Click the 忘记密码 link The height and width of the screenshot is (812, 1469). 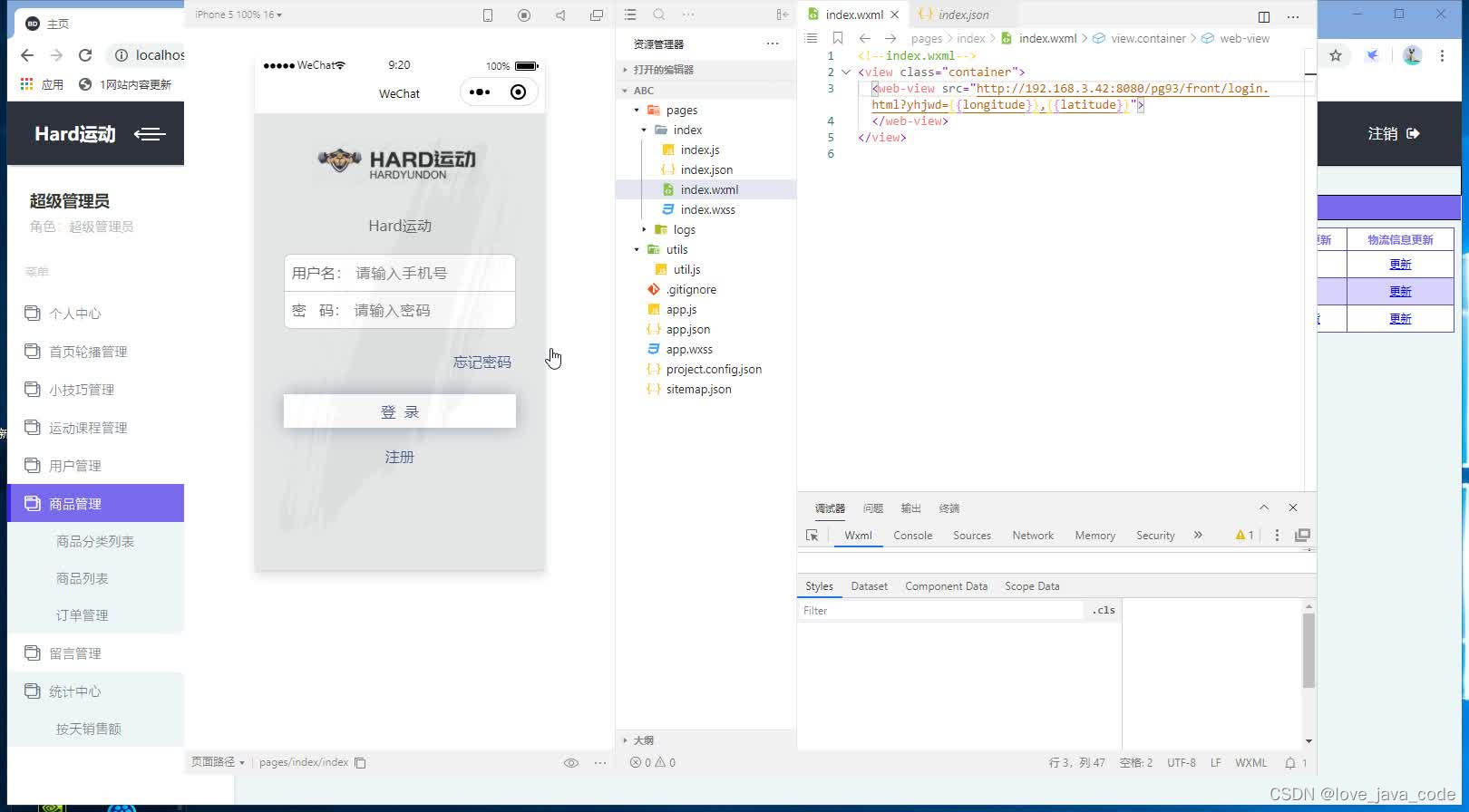482,362
